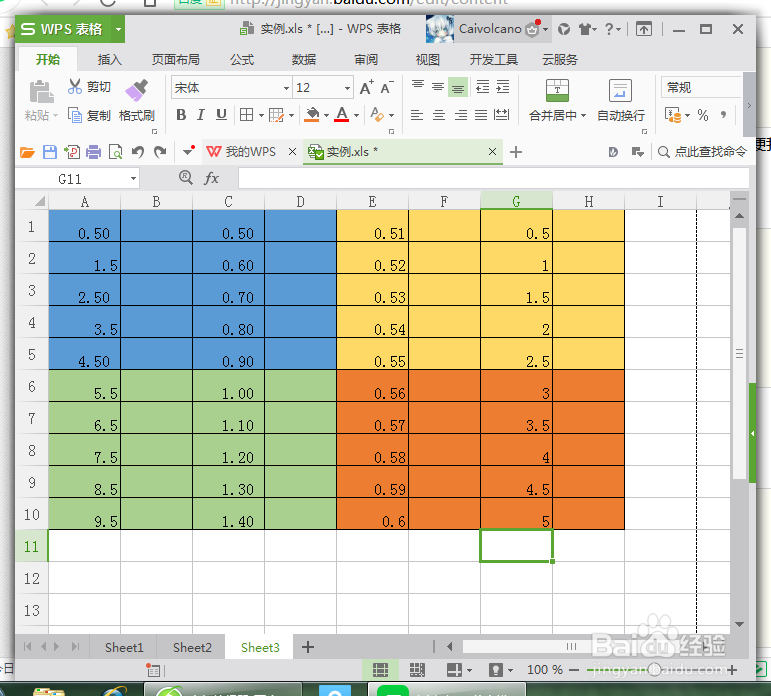Toggle bottom vertical alignment
771x696 pixels.
click(x=458, y=88)
